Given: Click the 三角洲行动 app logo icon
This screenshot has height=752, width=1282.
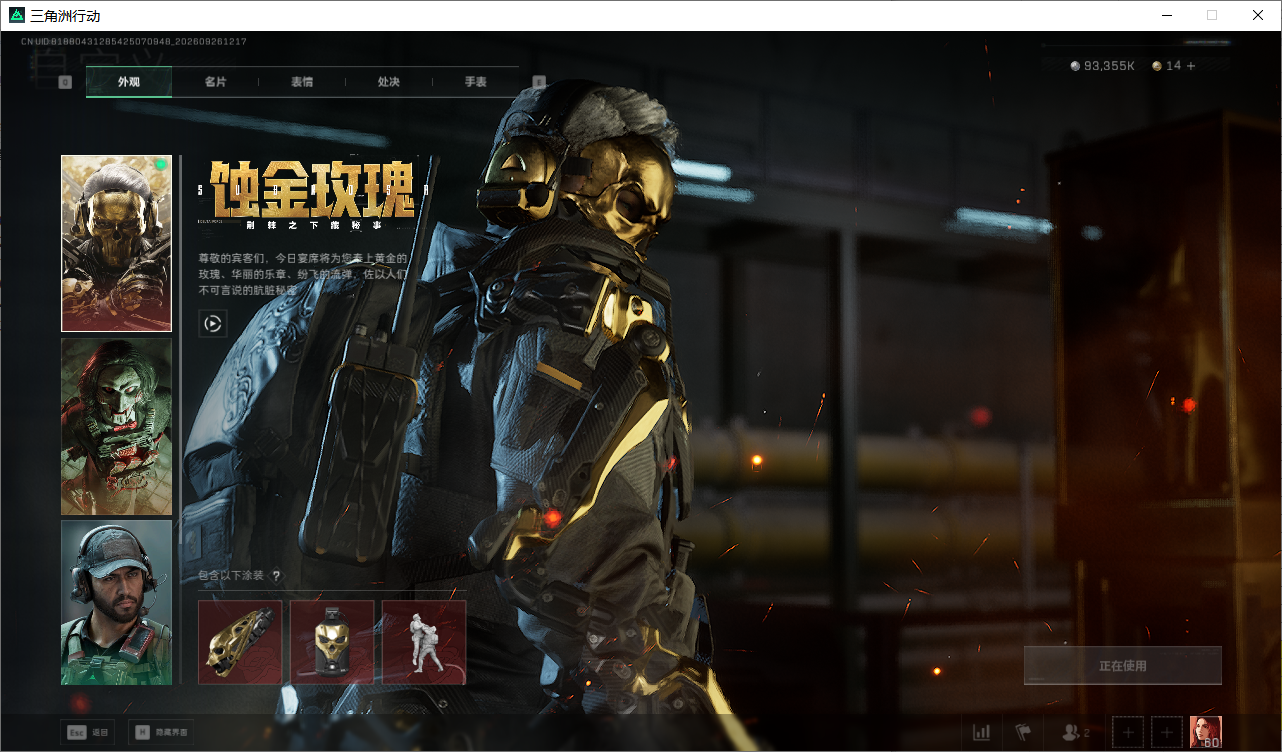Looking at the screenshot, I should click(17, 15).
